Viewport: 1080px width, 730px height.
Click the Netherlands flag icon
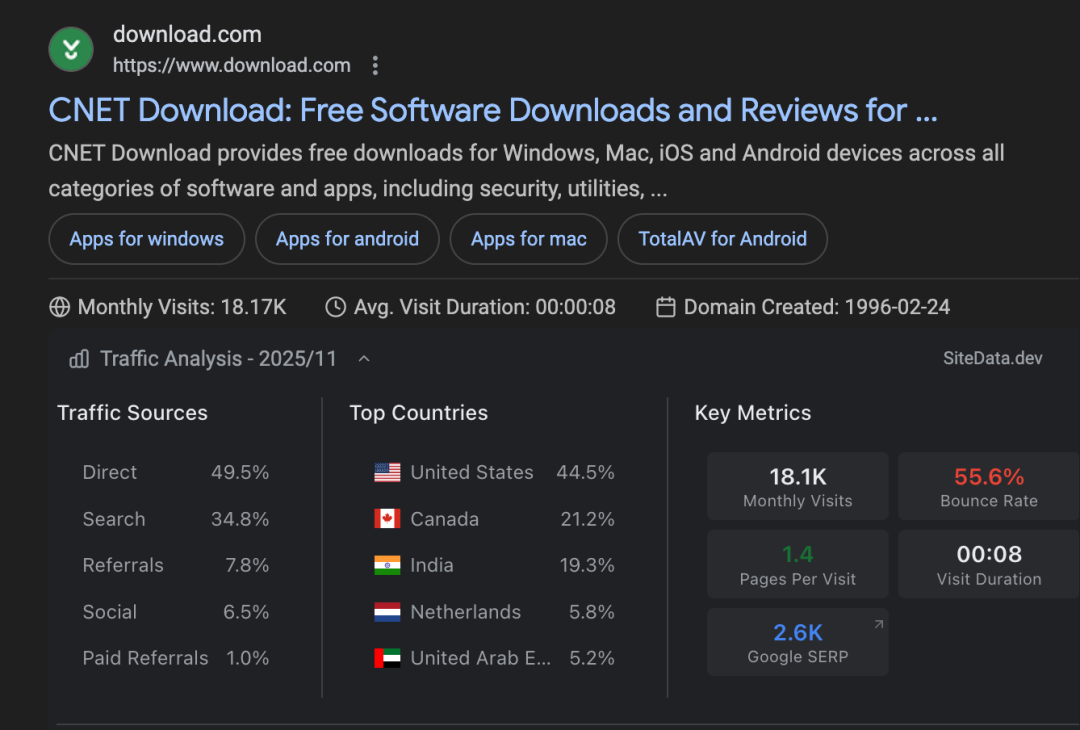(x=387, y=612)
